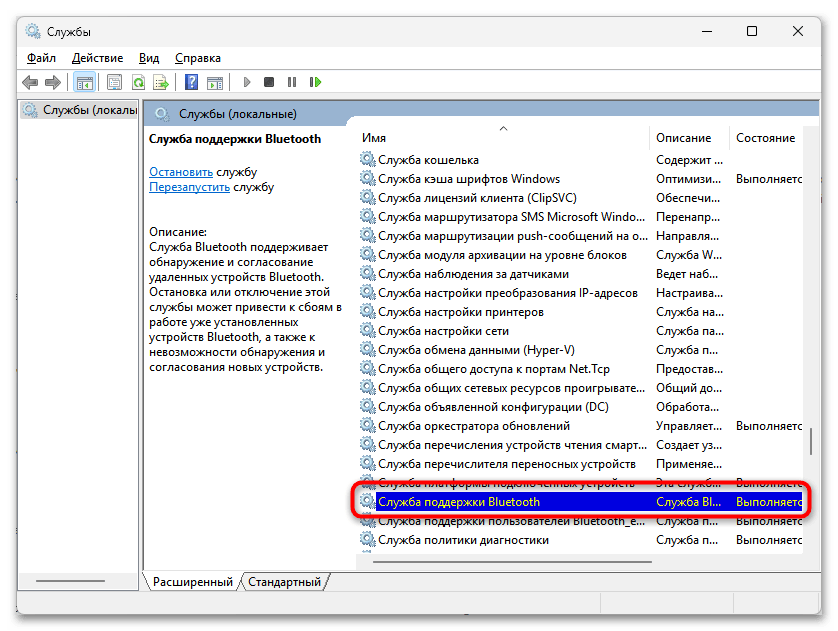Select Служба политики диагностики

point(580,540)
